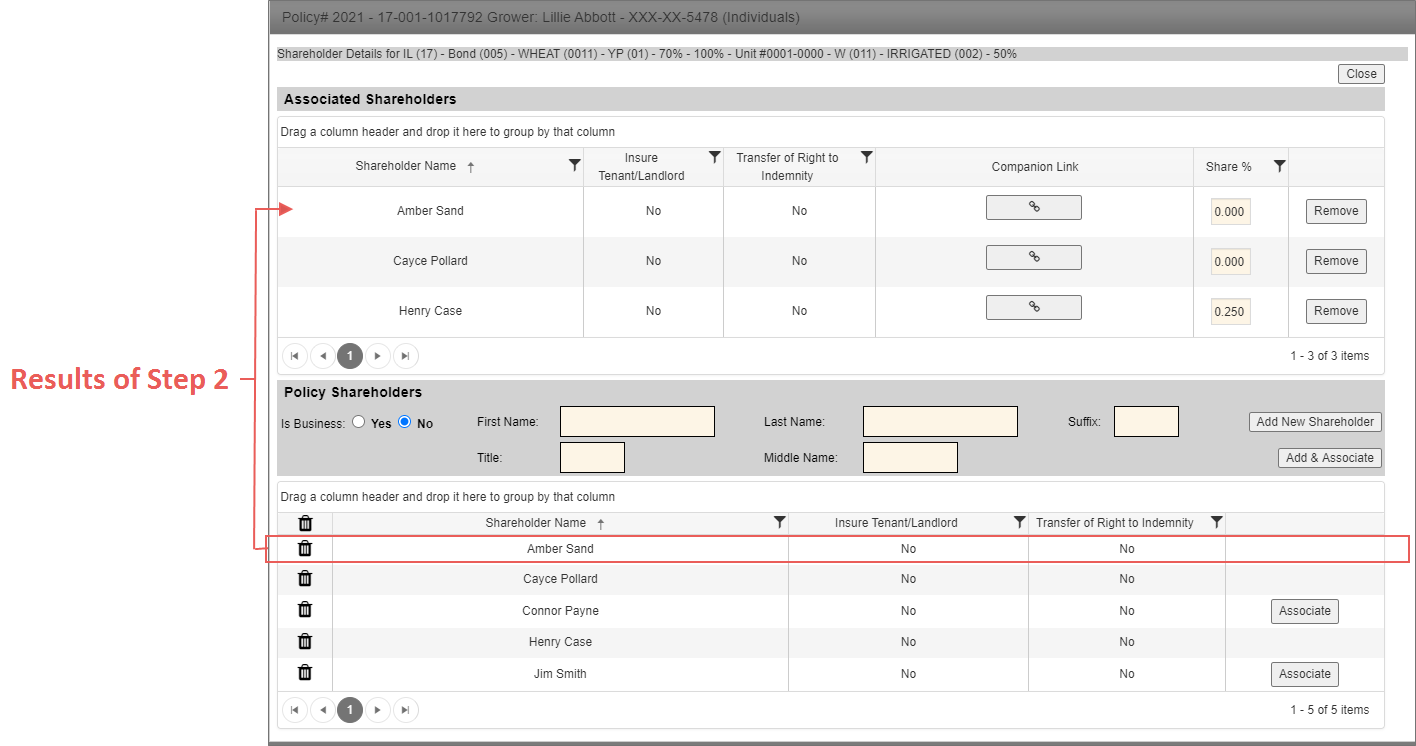The height and width of the screenshot is (746, 1416).
Task: Filter Policy Shareholders Insure Tenant/Landlord column
Action: coord(1019,522)
